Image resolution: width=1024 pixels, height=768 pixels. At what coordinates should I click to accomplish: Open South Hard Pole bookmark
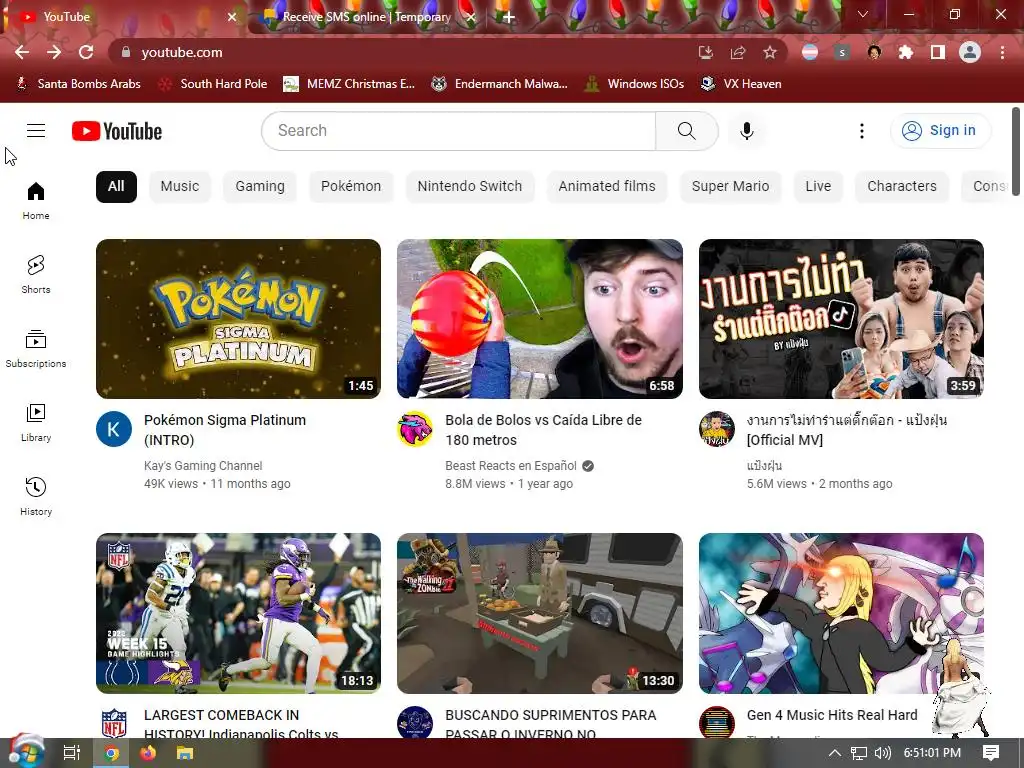pyautogui.click(x=214, y=84)
